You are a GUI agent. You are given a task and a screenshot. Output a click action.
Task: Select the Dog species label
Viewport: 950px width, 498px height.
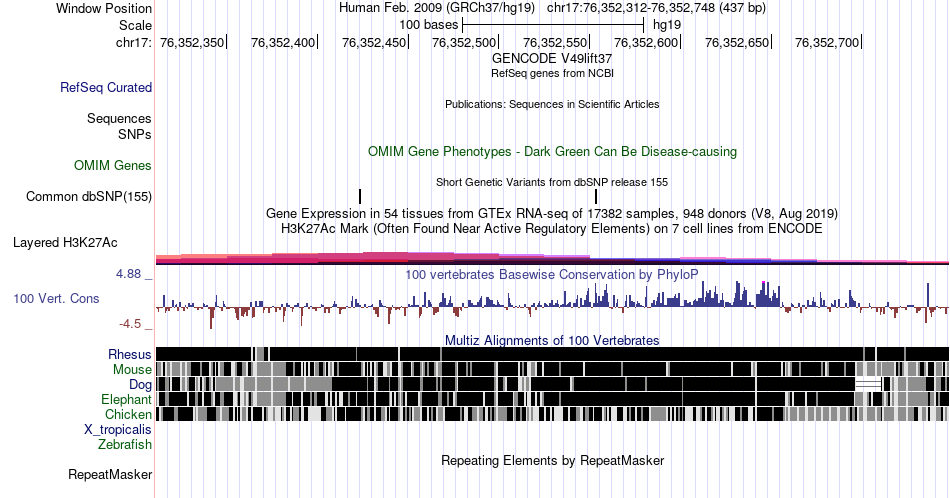(141, 385)
